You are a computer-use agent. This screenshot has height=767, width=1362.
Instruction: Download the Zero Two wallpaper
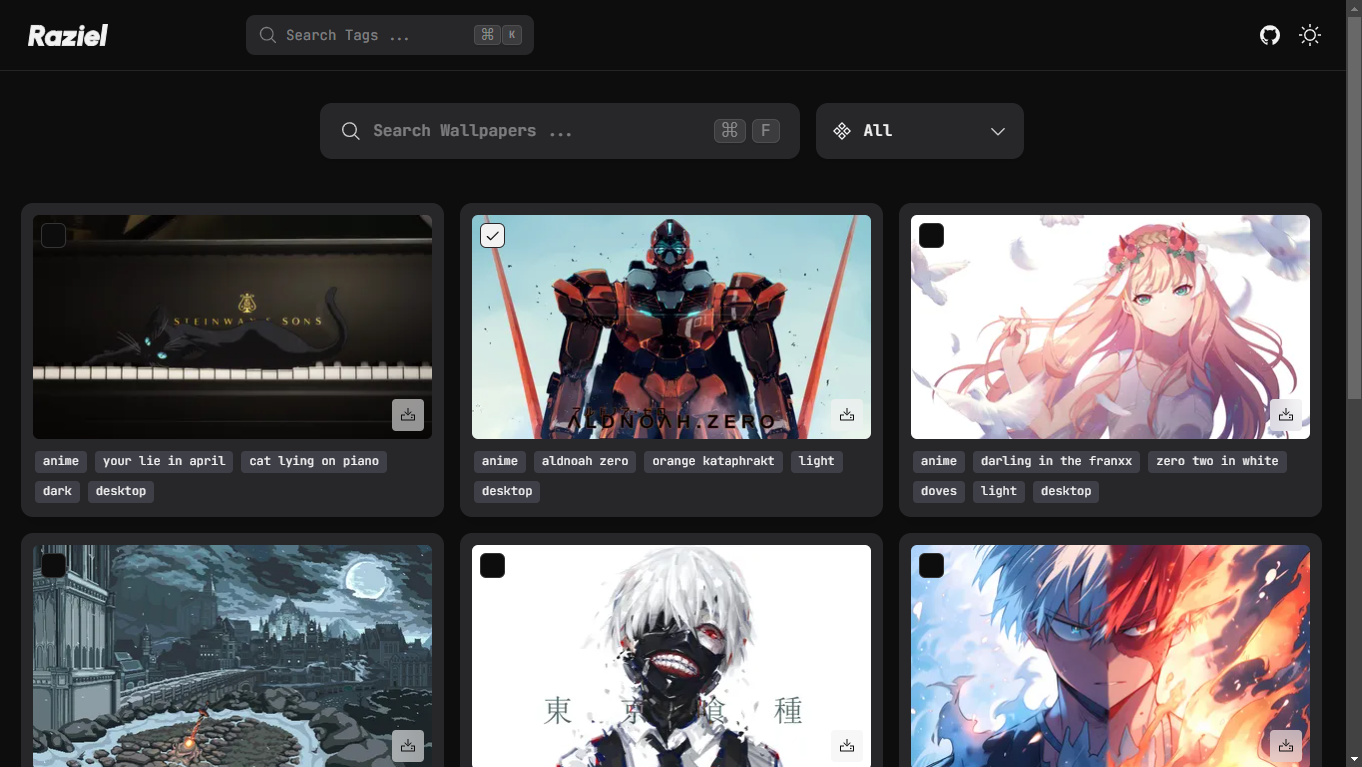pos(1286,415)
